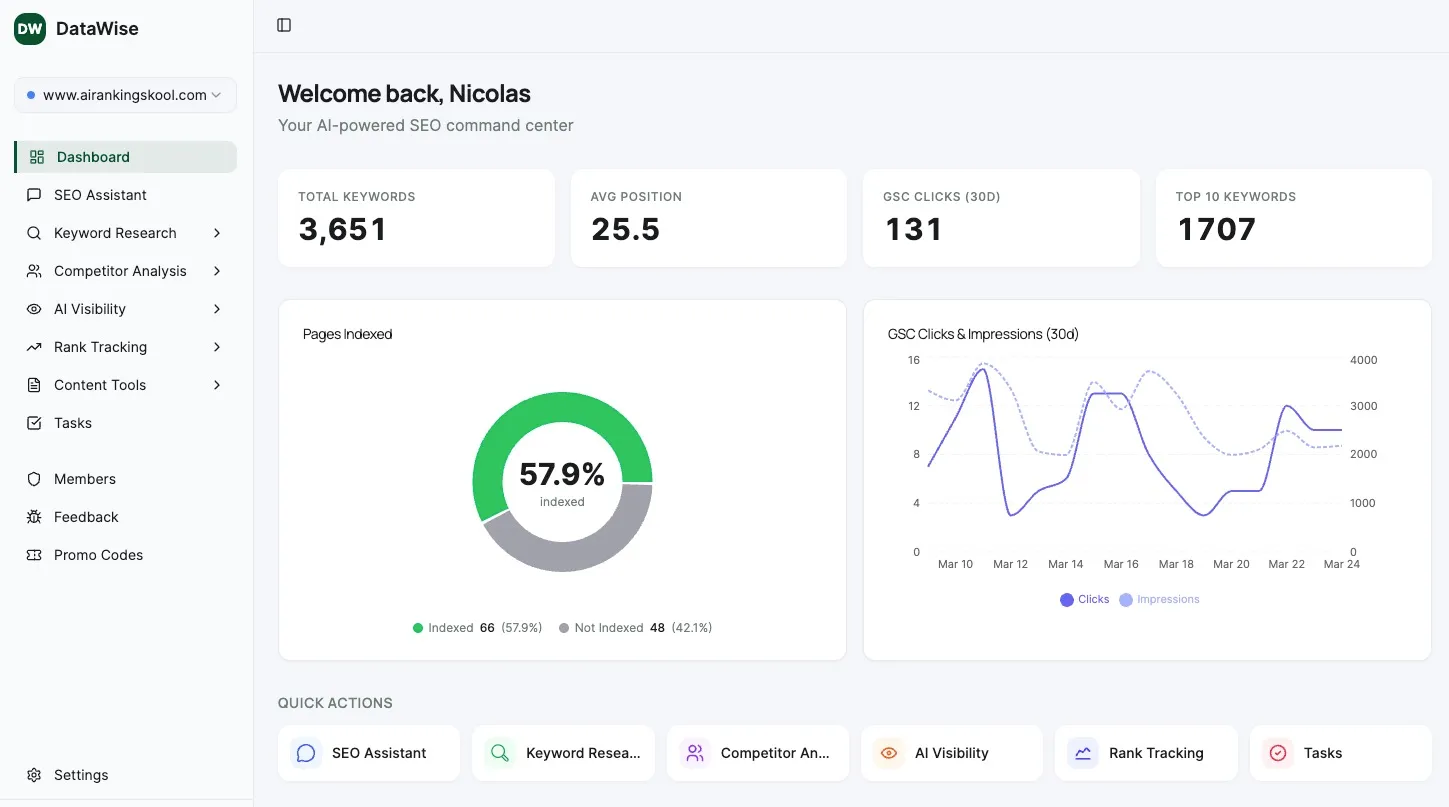Open the www.airankingskool.com site selector dropdown
This screenshot has height=807, width=1449.
125,94
